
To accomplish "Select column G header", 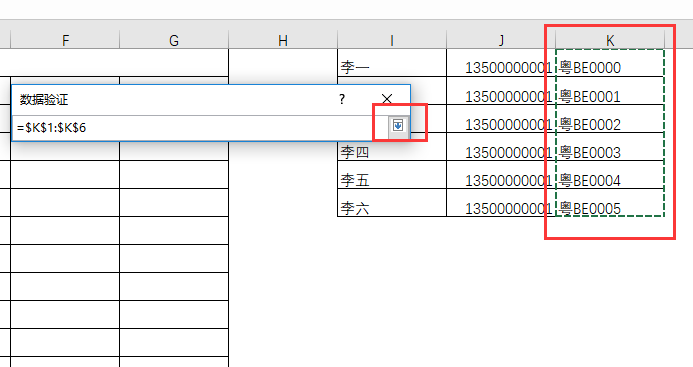I will (174, 40).
